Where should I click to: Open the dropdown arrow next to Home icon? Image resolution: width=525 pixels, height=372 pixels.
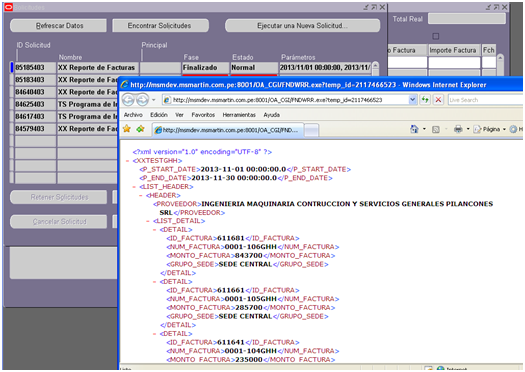click(424, 129)
